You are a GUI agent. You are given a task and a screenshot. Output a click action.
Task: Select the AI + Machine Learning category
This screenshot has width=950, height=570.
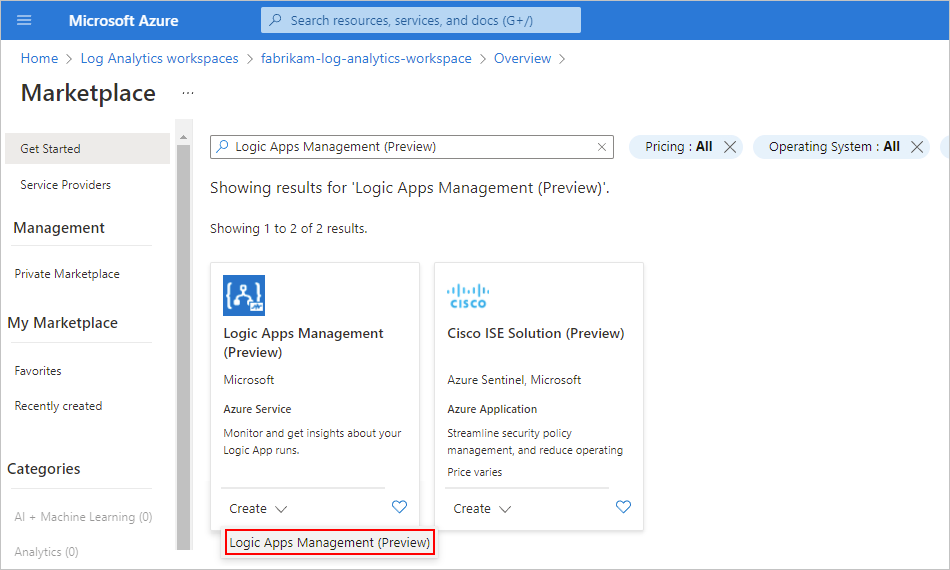pos(83,517)
